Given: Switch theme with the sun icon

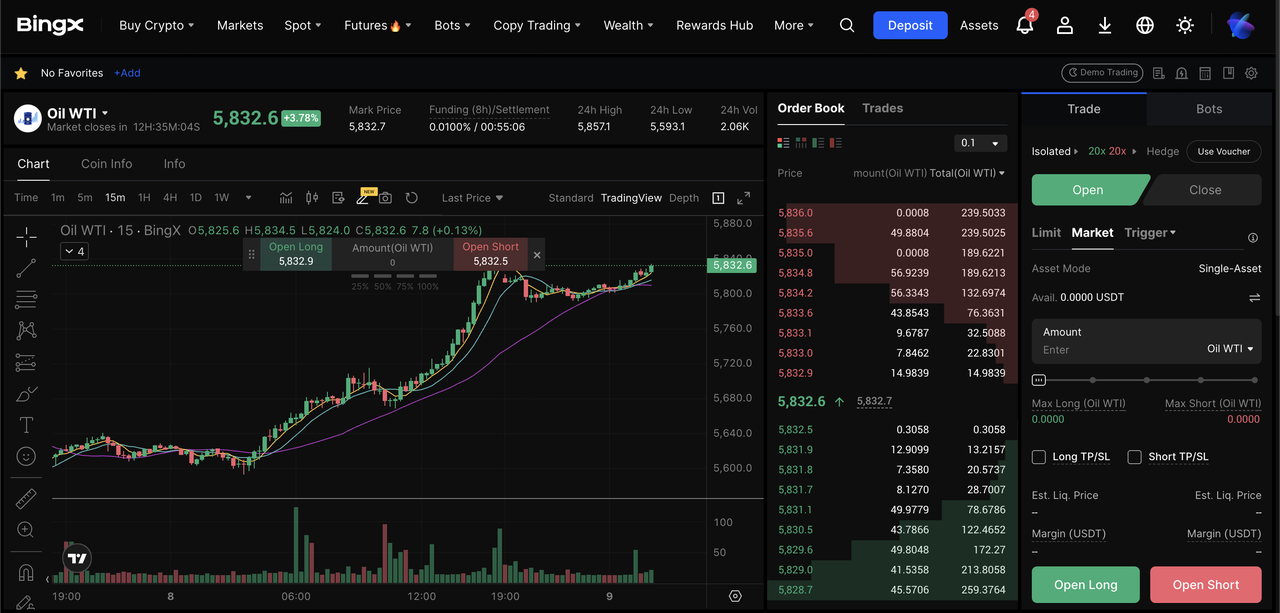Looking at the screenshot, I should point(1185,25).
